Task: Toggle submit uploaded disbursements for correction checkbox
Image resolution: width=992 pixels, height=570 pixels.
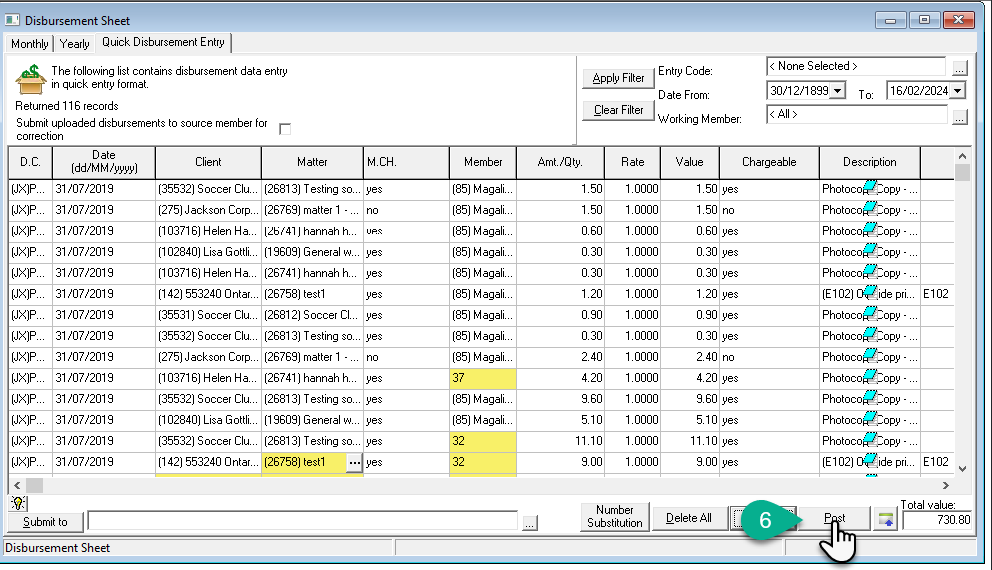Action: [285, 129]
